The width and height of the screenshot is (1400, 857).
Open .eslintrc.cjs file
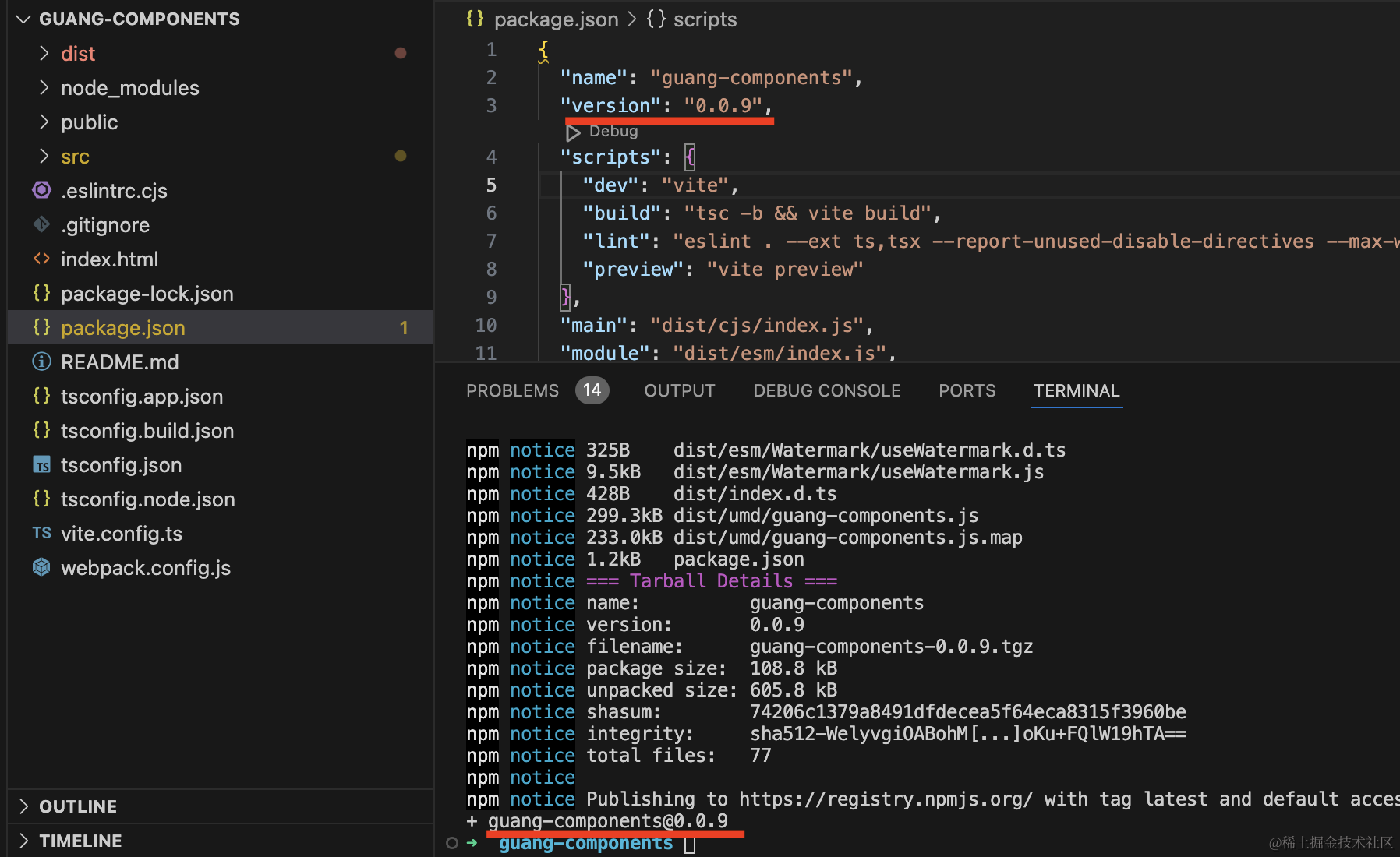(x=114, y=191)
